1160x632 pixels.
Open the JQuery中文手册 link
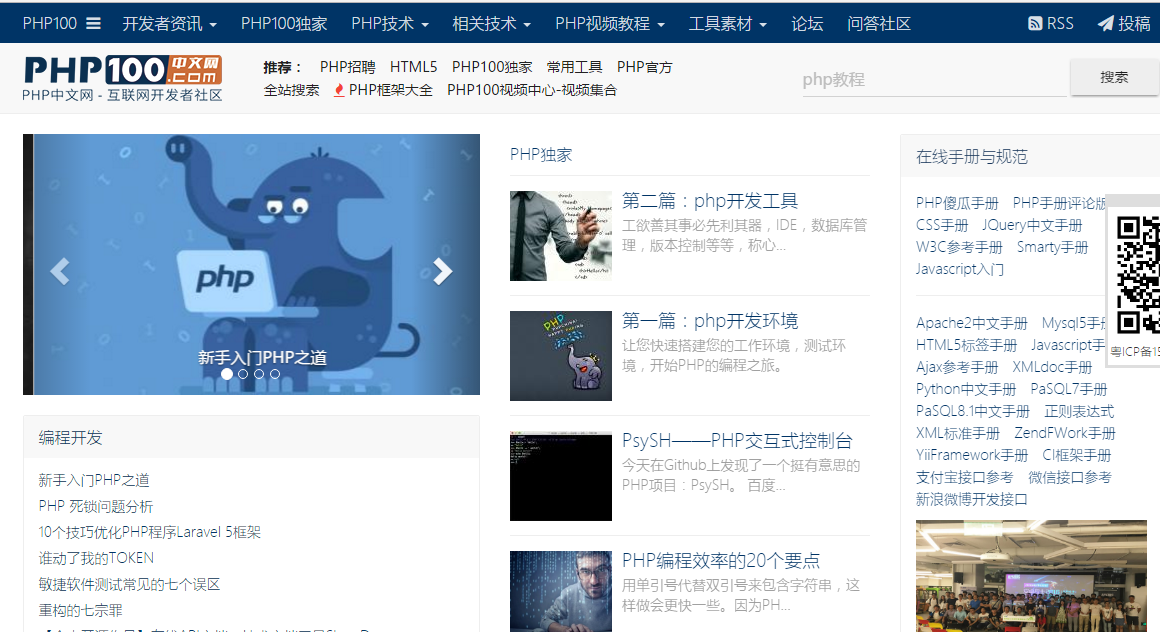[1032, 225]
